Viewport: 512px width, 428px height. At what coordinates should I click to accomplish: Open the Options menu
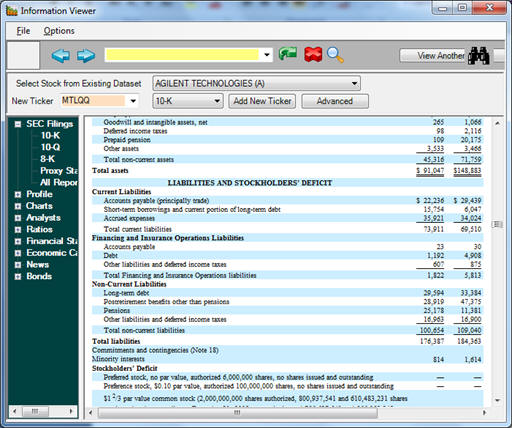tap(59, 31)
